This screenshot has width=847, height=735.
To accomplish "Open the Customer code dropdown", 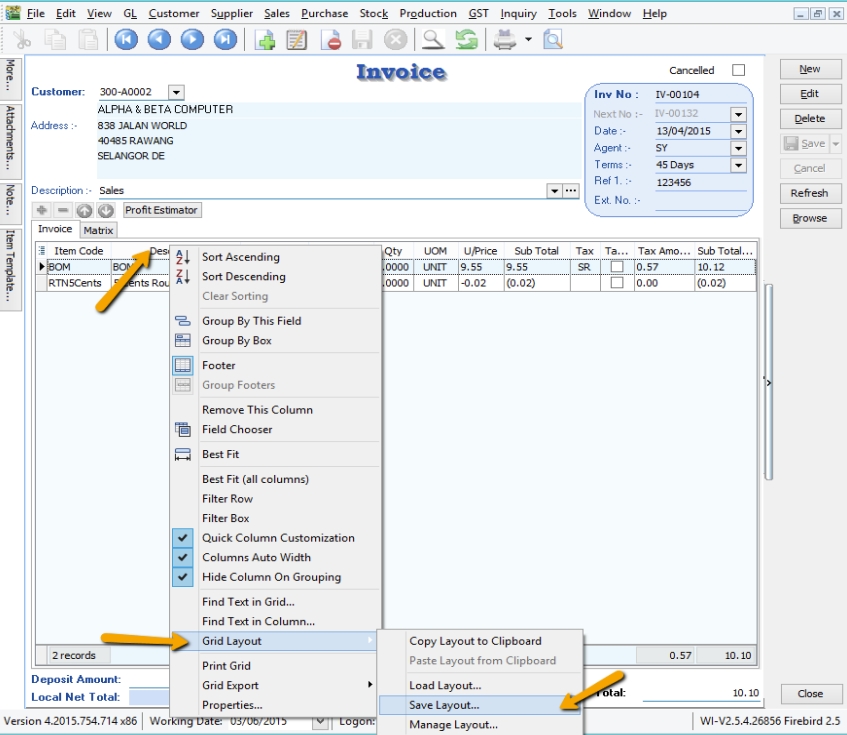I will [x=176, y=92].
